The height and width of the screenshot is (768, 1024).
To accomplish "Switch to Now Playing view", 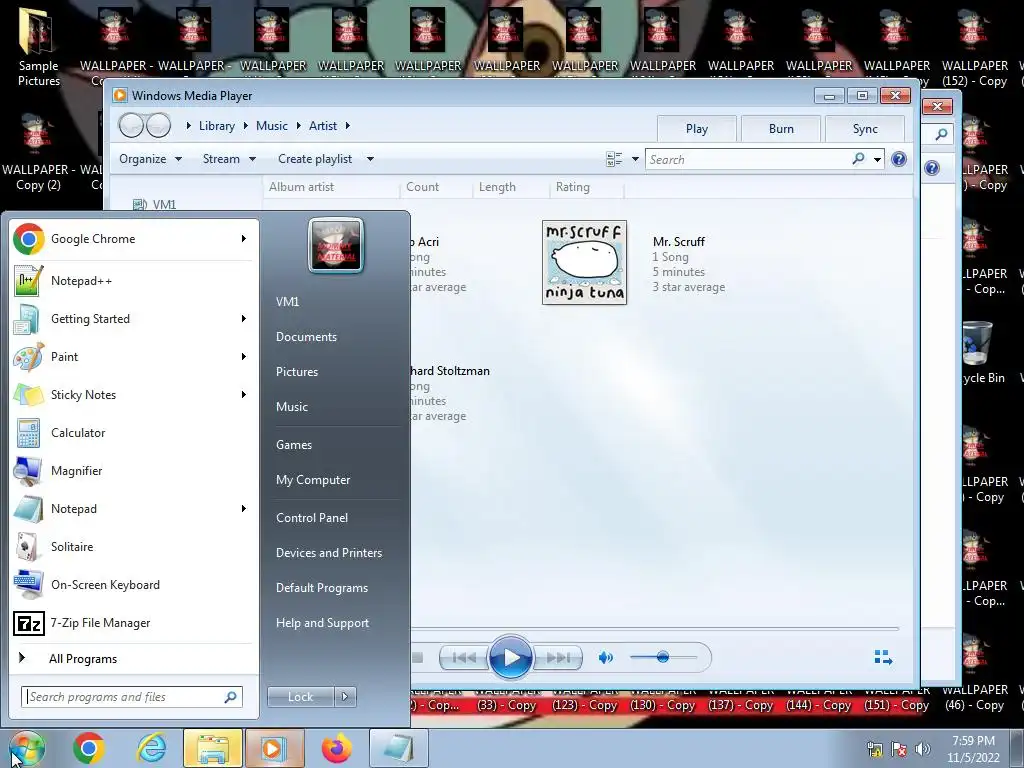I will click(883, 658).
